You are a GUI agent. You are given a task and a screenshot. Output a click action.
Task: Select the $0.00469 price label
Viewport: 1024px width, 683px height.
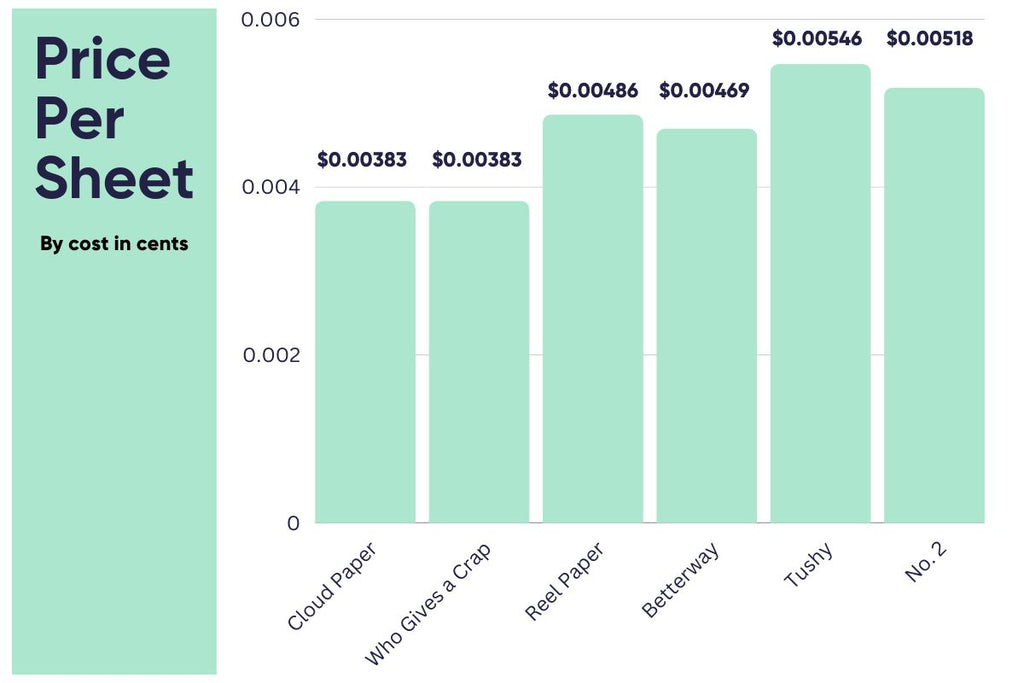coord(704,91)
